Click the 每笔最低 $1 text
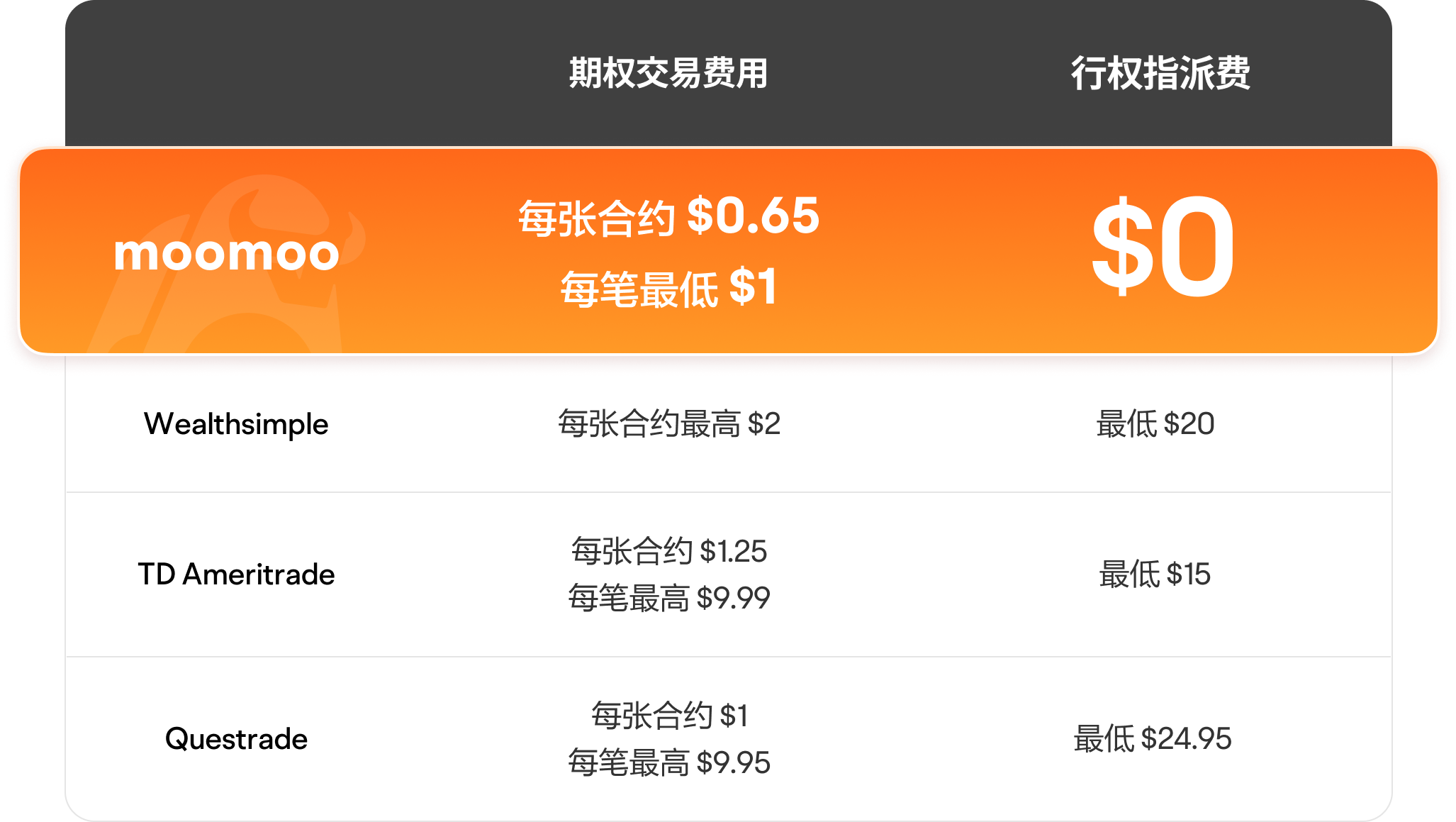The image size is (1456, 822). [669, 288]
